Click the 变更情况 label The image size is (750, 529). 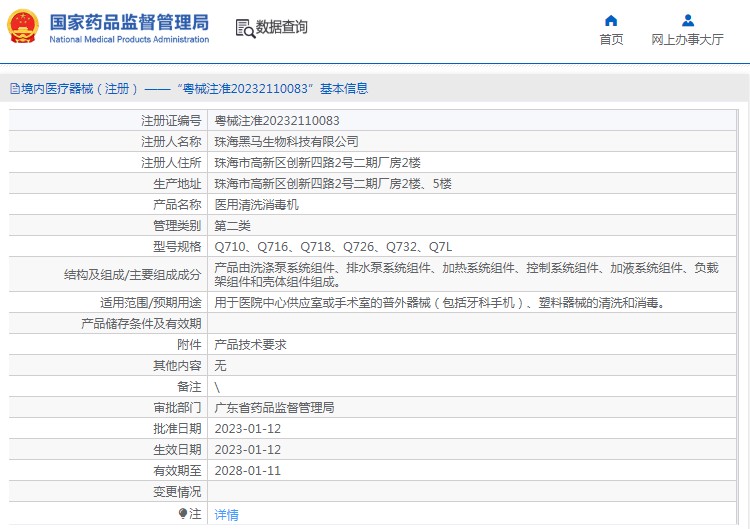tap(177, 492)
